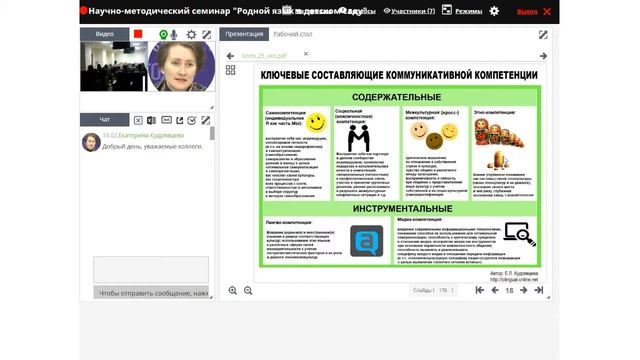Click the red X exit icon

tap(547, 11)
